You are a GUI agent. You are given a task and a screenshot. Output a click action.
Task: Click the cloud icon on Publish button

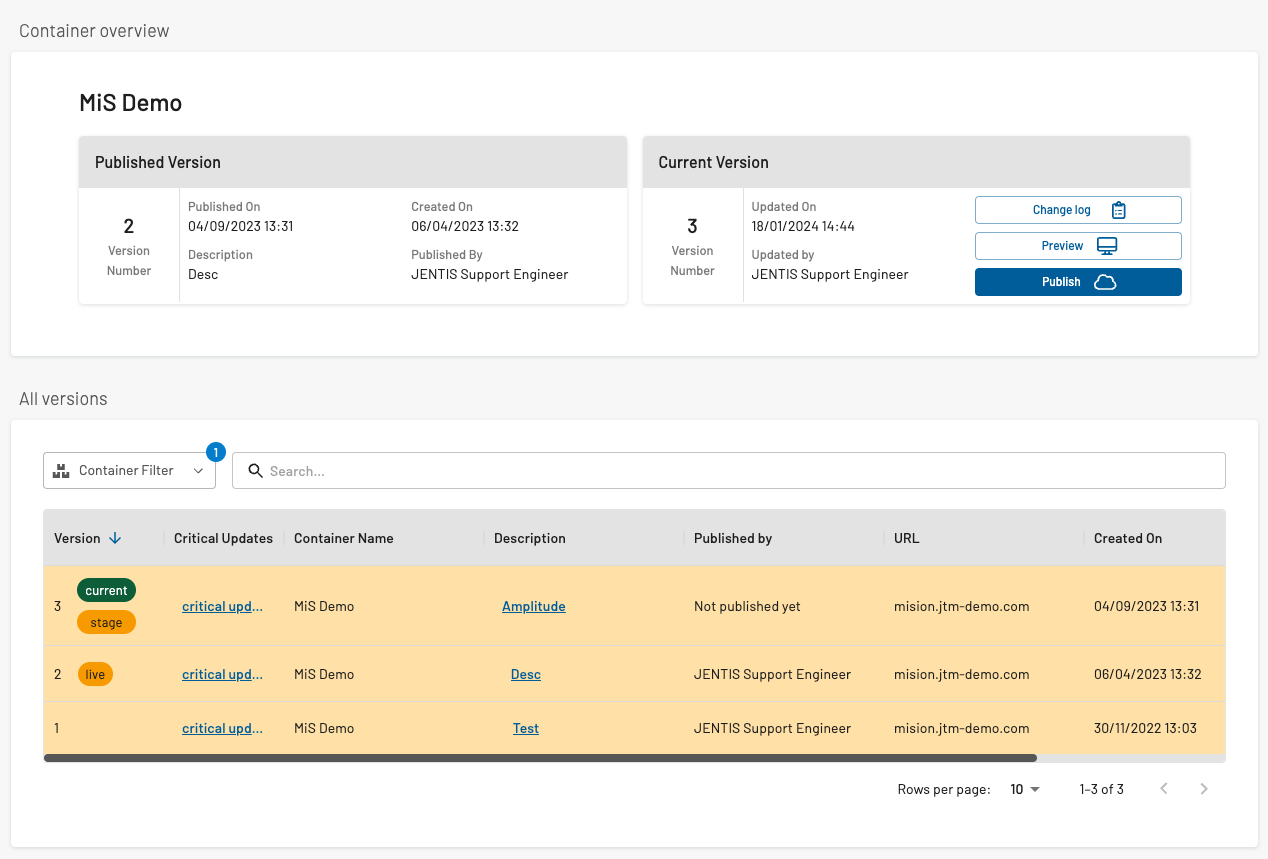(1104, 282)
